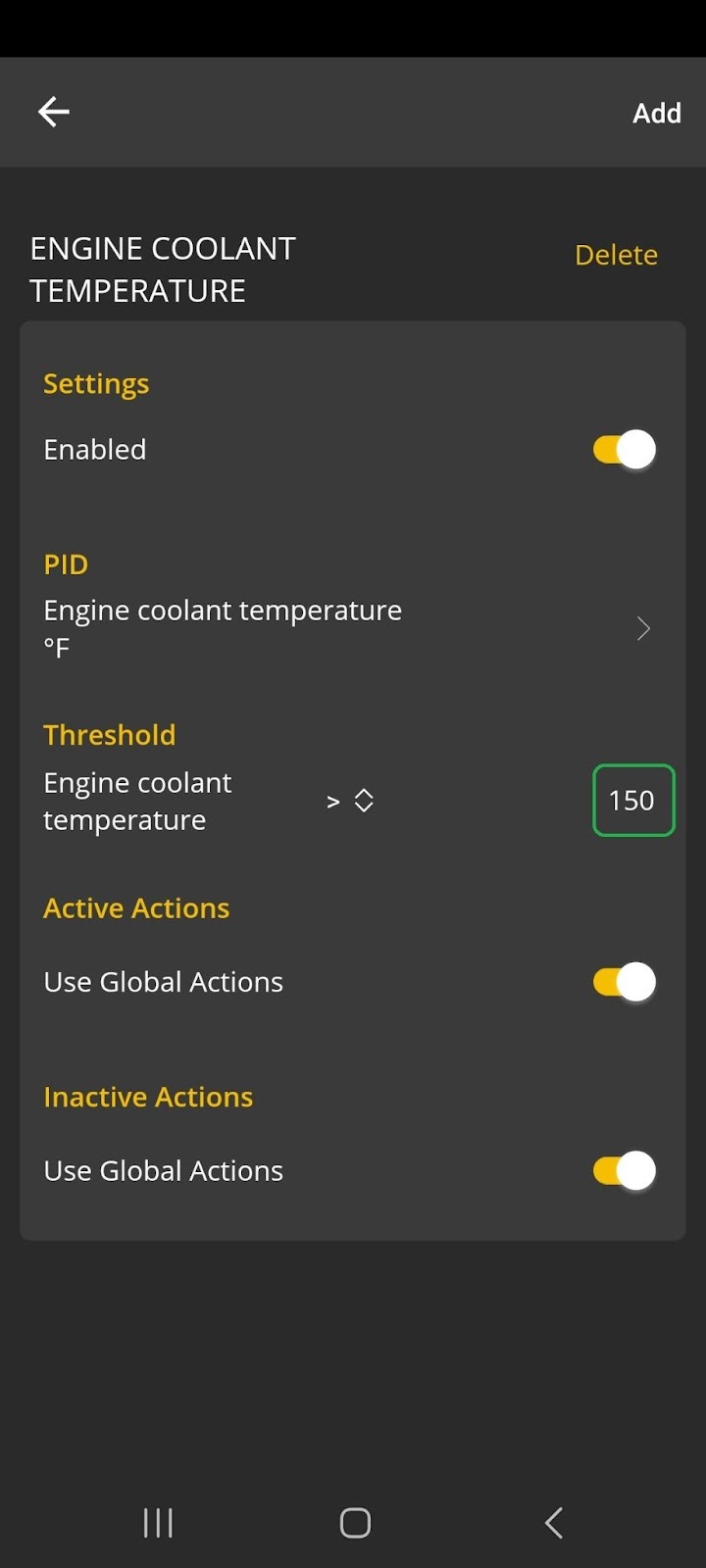Toggle Use Global Actions for Inactive Actions
This screenshot has height=1568, width=706.
click(x=622, y=1170)
